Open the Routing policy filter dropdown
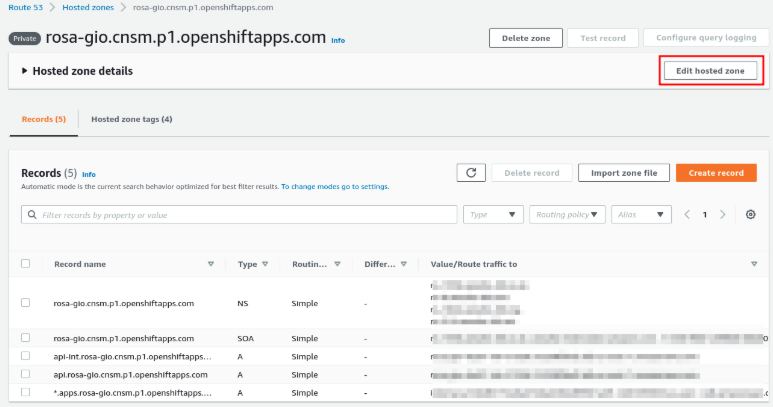 click(567, 214)
